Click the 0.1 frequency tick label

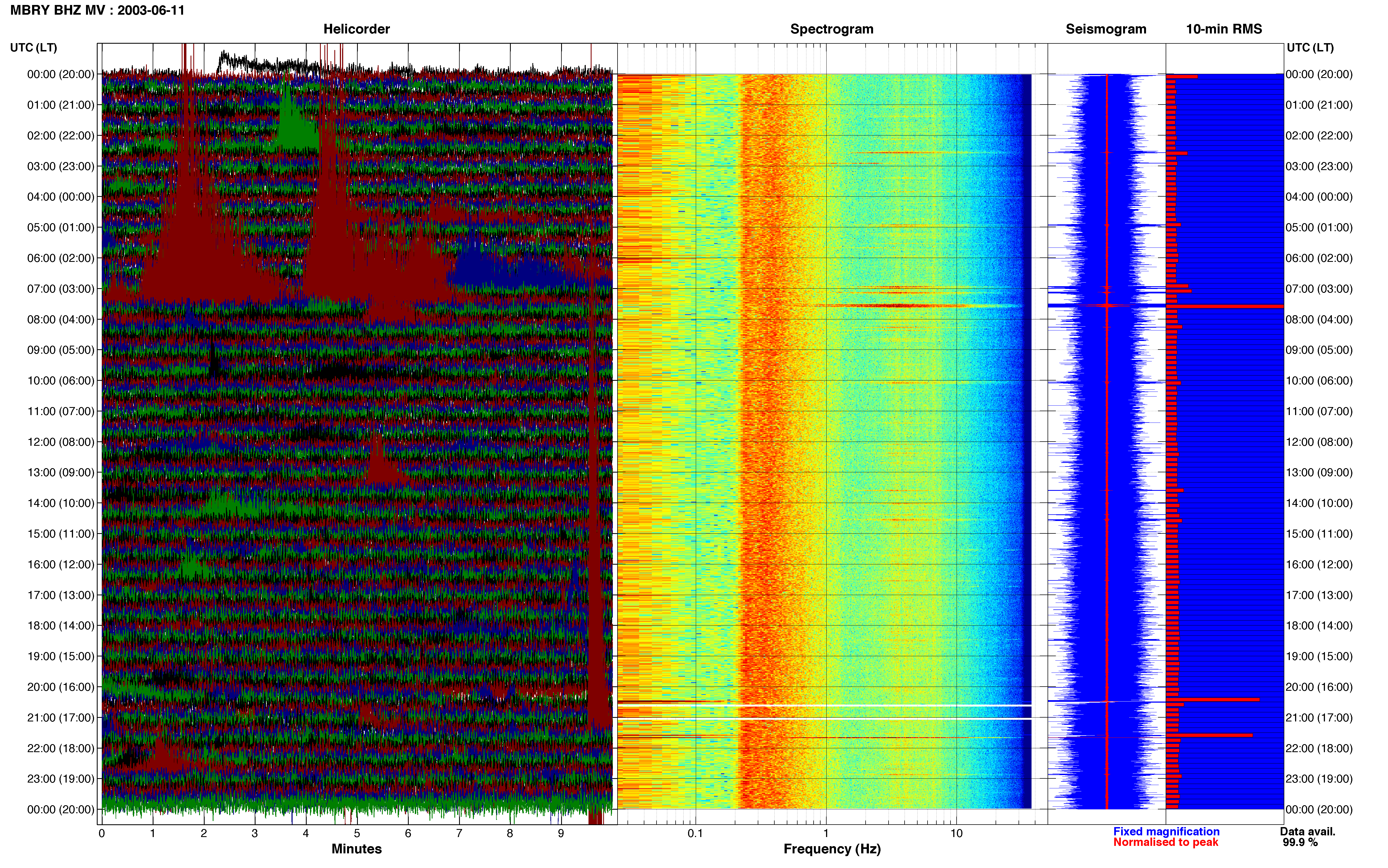tap(695, 833)
